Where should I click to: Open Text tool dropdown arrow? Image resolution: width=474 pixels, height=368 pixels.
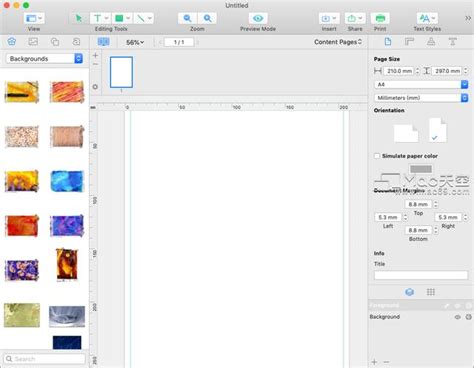pyautogui.click(x=107, y=18)
